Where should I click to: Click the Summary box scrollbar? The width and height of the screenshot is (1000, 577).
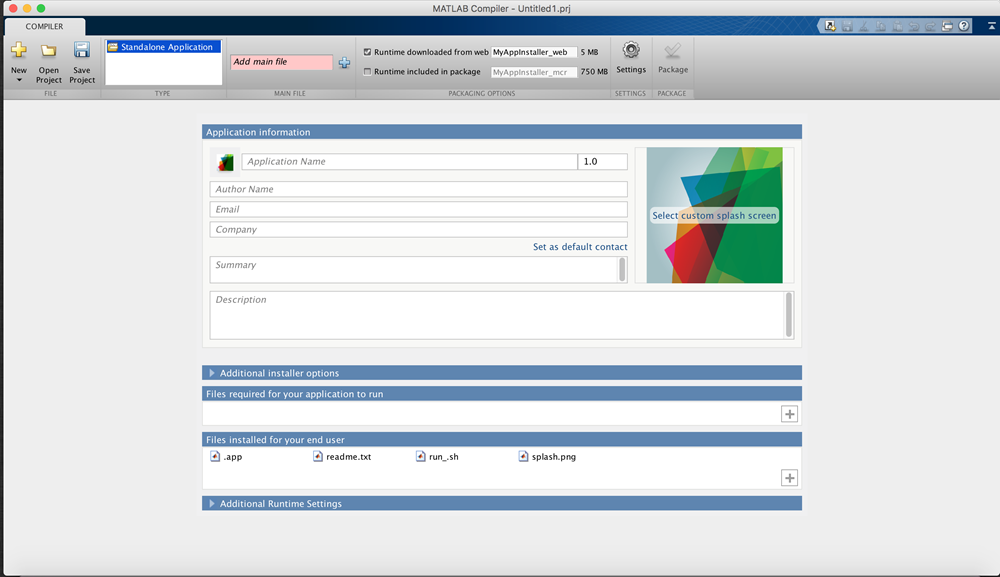tap(622, 270)
